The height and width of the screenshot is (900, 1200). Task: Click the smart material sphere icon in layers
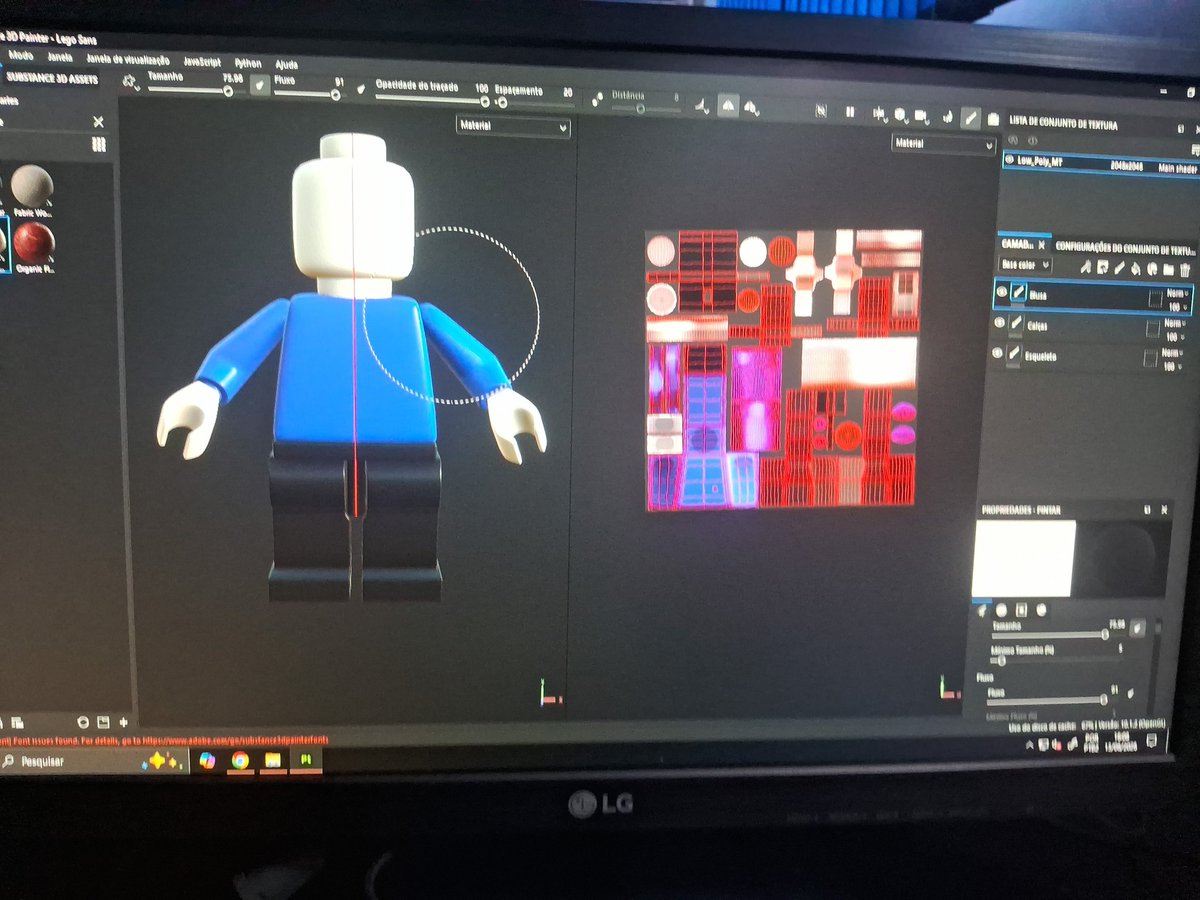point(1152,270)
